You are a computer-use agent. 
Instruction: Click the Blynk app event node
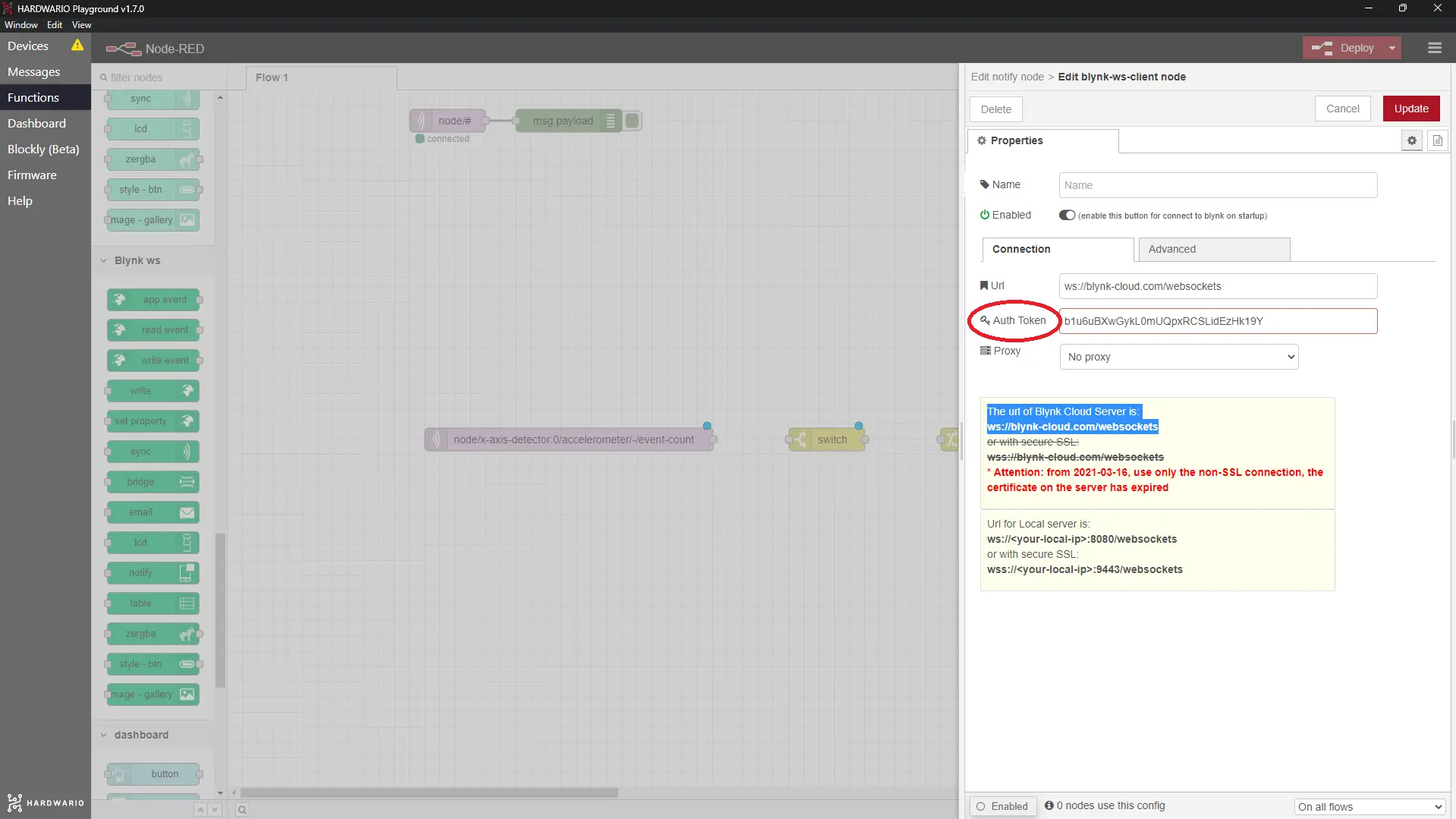pyautogui.click(x=153, y=300)
